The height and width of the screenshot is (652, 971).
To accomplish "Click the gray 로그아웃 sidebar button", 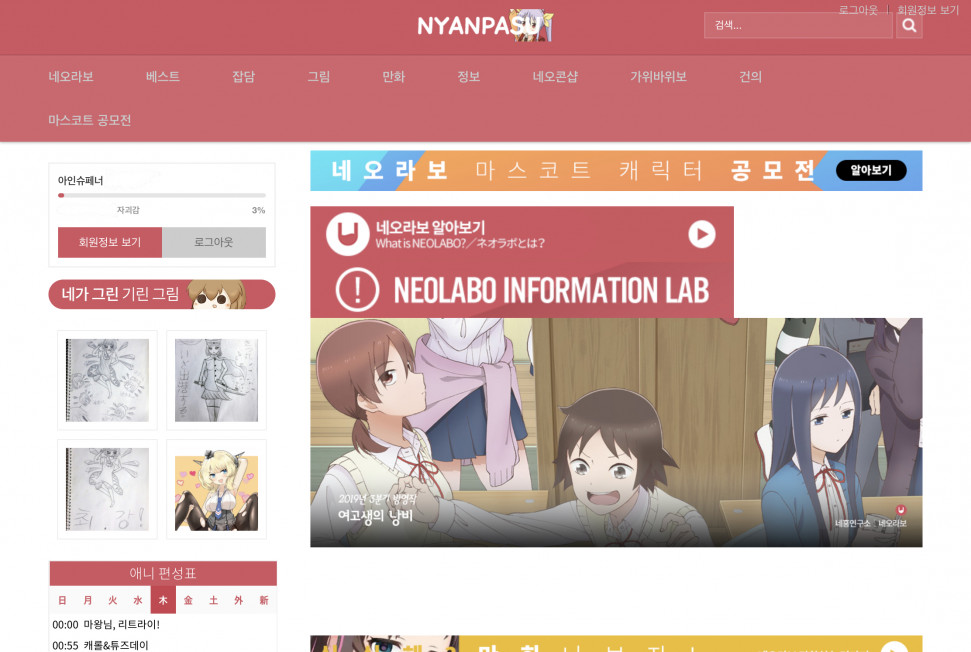I will point(214,242).
